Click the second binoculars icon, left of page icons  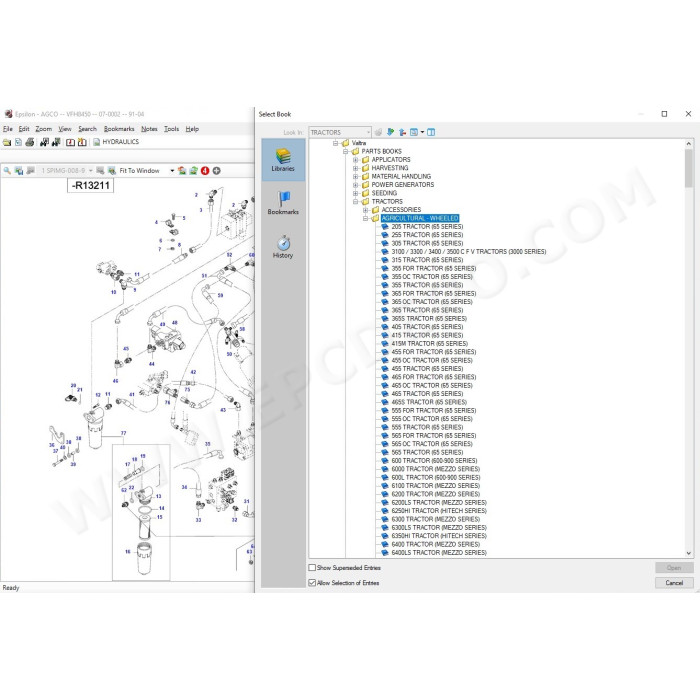[56, 142]
